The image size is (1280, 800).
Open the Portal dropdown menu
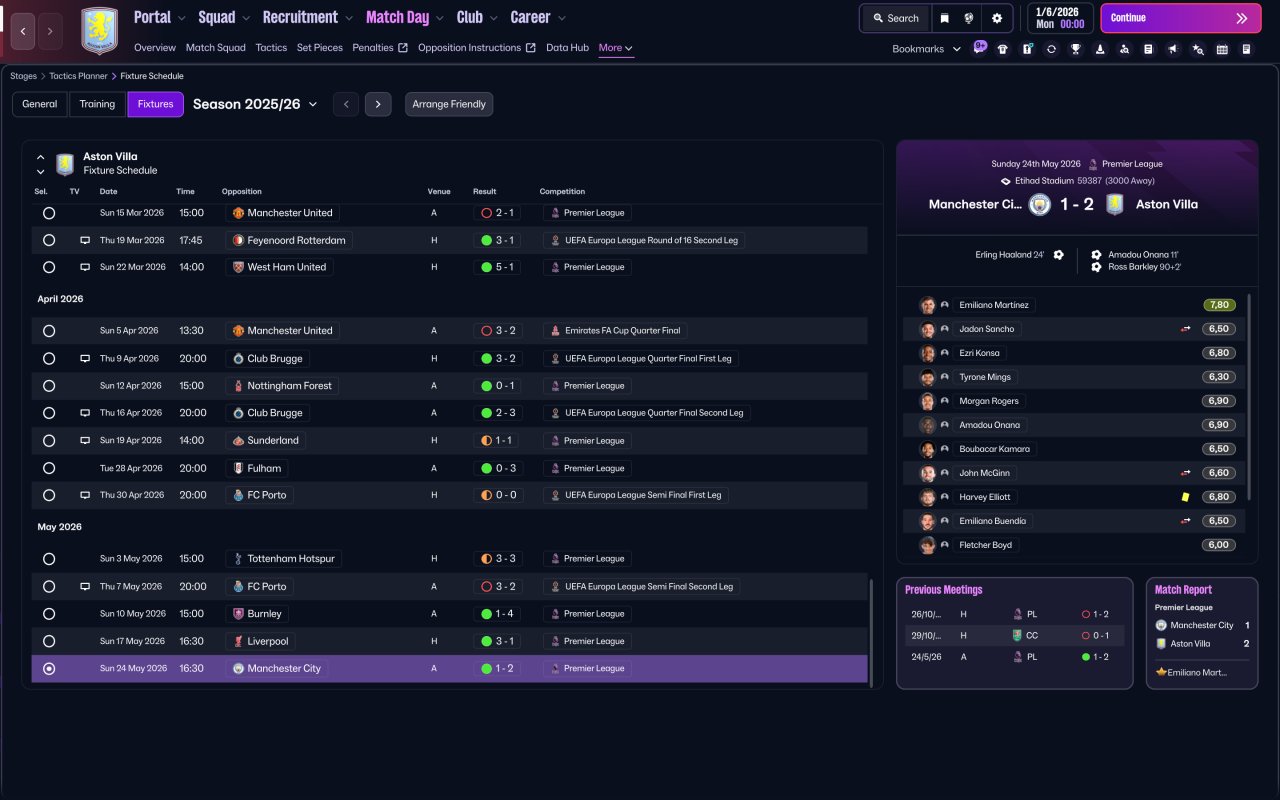160,18
